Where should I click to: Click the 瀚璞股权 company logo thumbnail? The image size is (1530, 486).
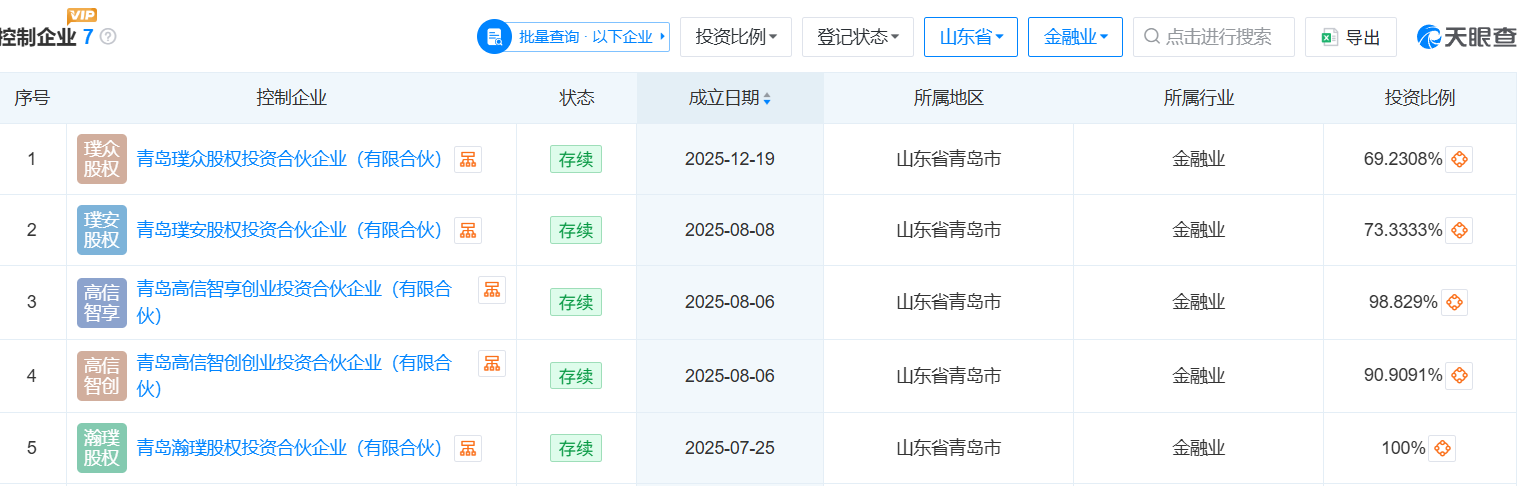[x=102, y=448]
